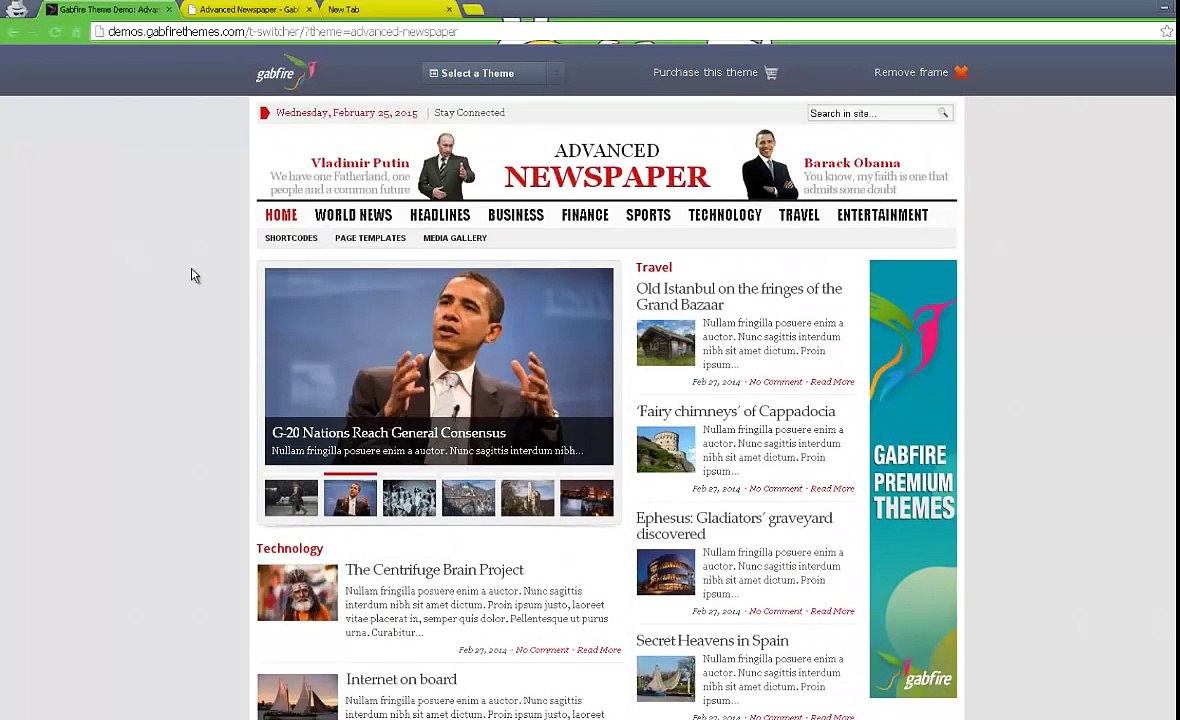Open the ENTERTAINMENT menu
This screenshot has height=720, width=1180.
[883, 215]
